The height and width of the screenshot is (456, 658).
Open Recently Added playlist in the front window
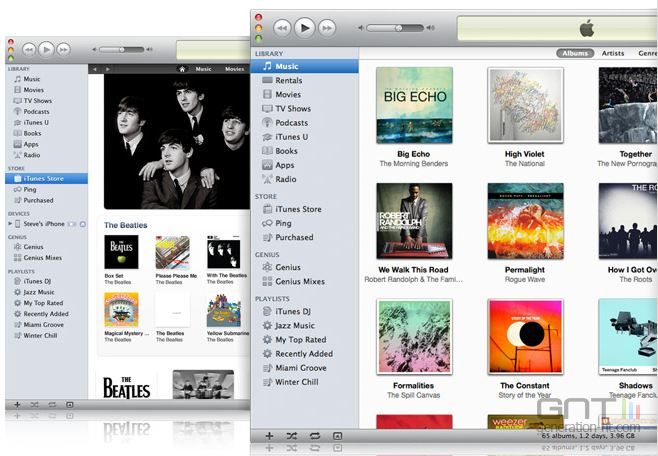tap(305, 354)
